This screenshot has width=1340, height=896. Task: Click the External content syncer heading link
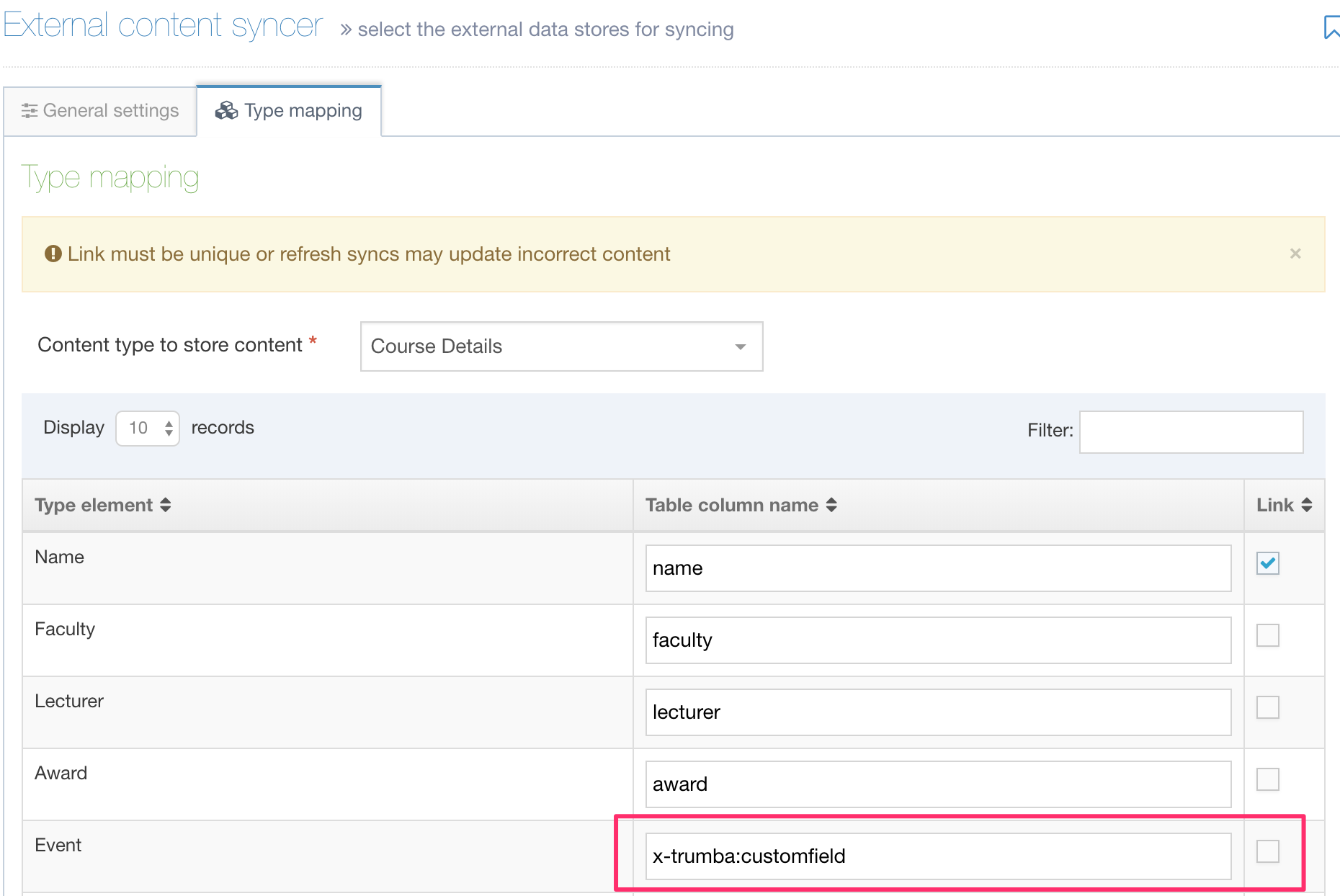click(x=164, y=26)
